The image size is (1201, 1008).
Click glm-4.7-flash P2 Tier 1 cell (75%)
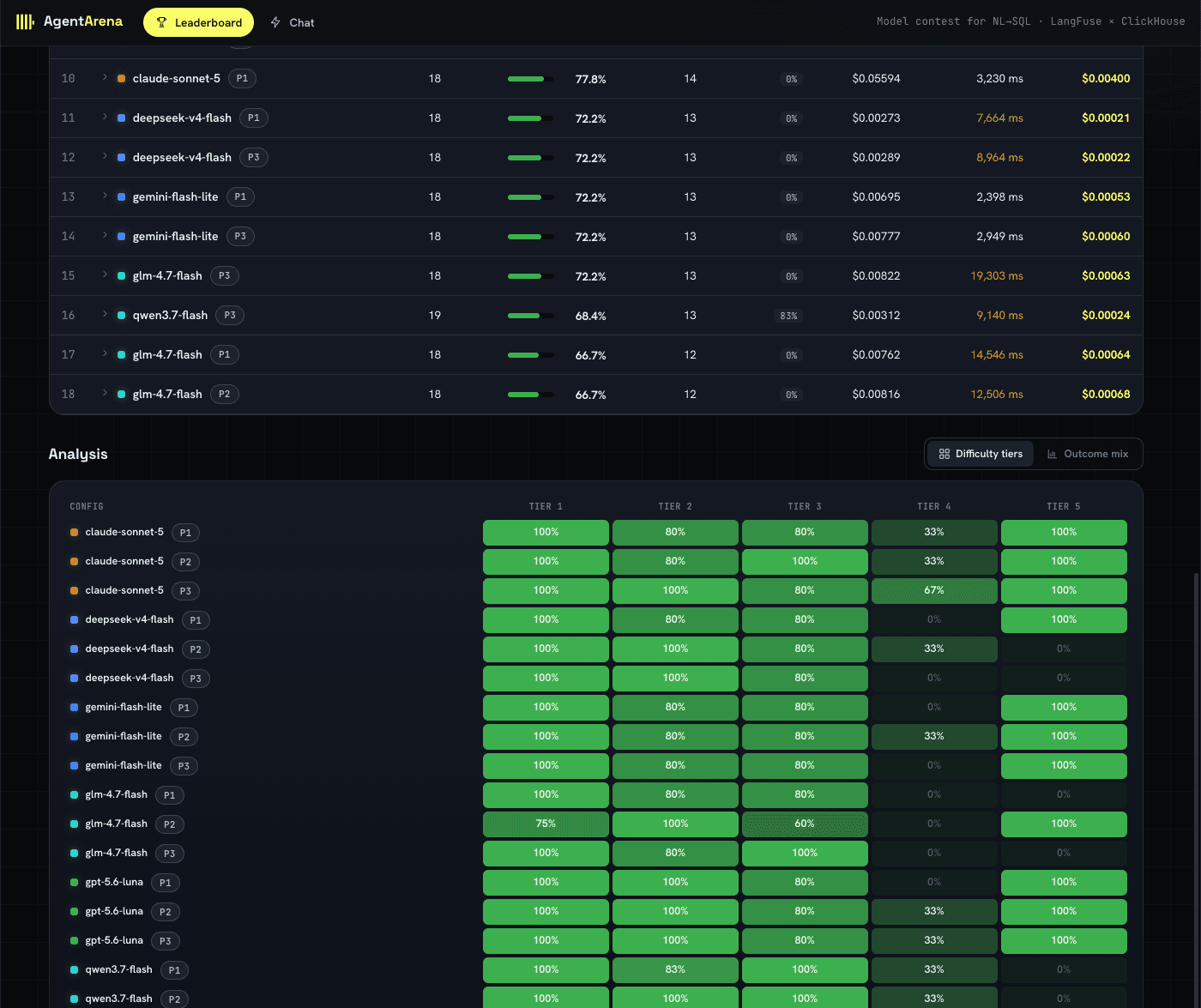click(546, 824)
